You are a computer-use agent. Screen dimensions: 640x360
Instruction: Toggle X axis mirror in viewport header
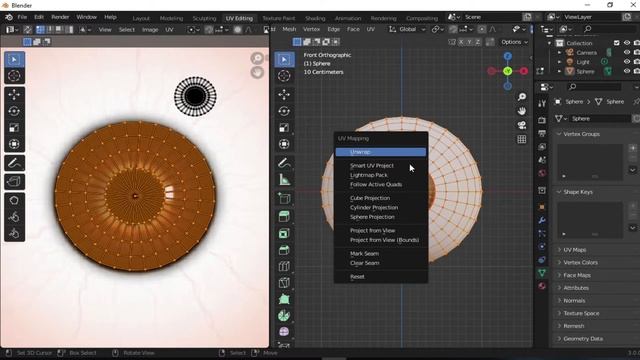tap(461, 42)
